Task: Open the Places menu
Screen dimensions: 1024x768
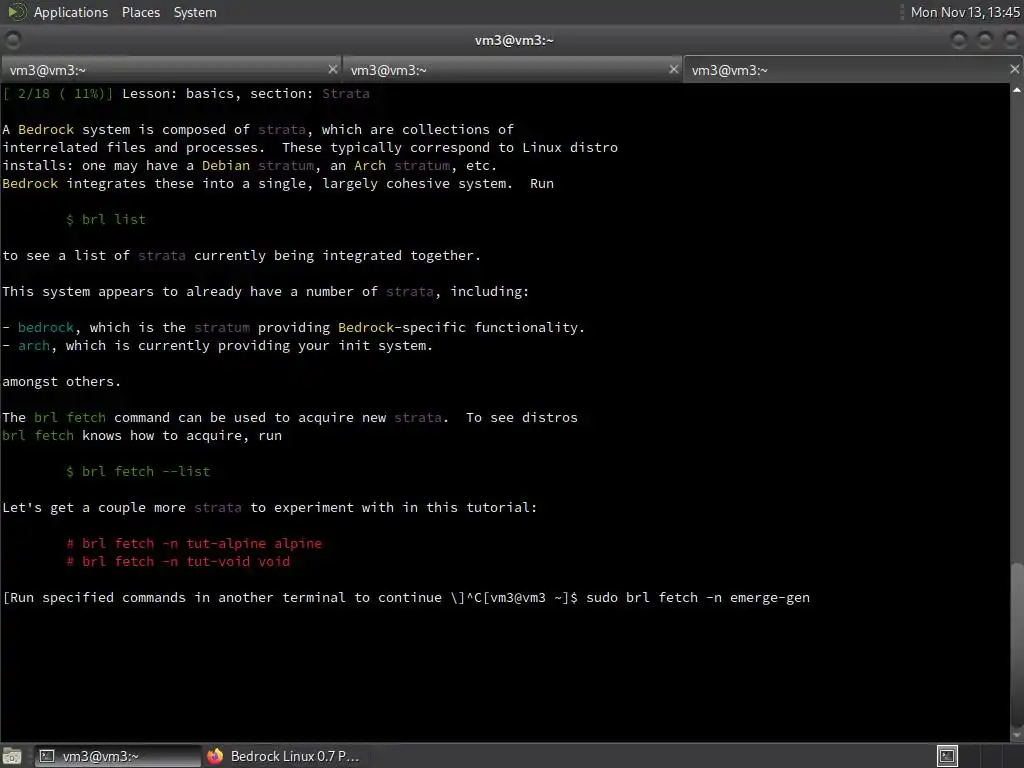Action: click(140, 12)
